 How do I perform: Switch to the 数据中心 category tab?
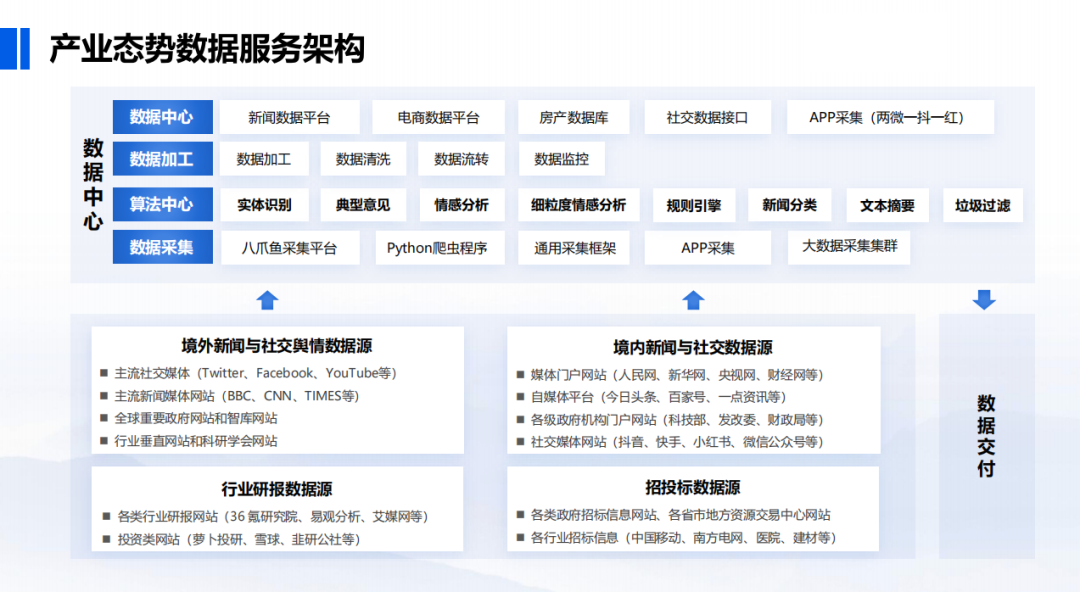[163, 117]
